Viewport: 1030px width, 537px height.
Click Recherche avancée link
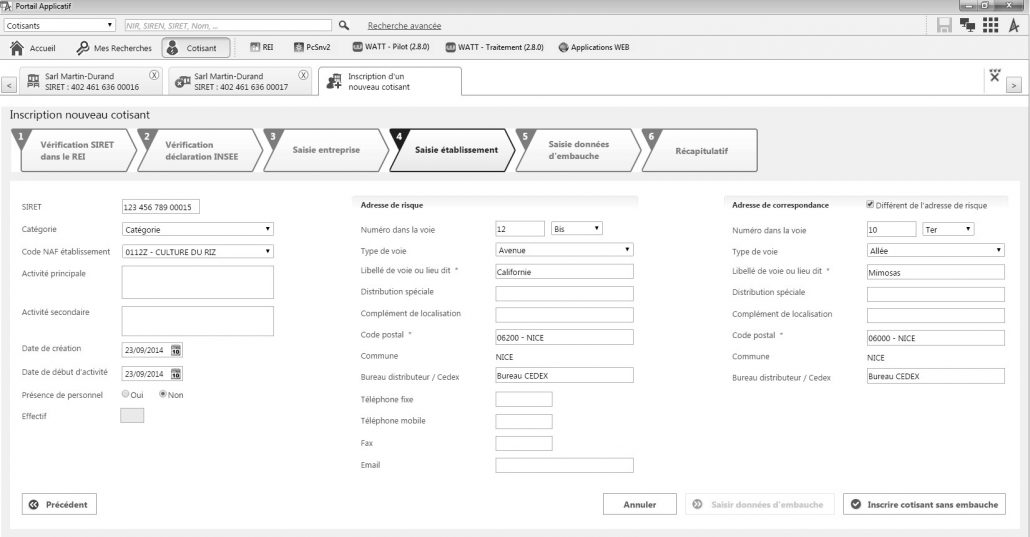(x=404, y=25)
